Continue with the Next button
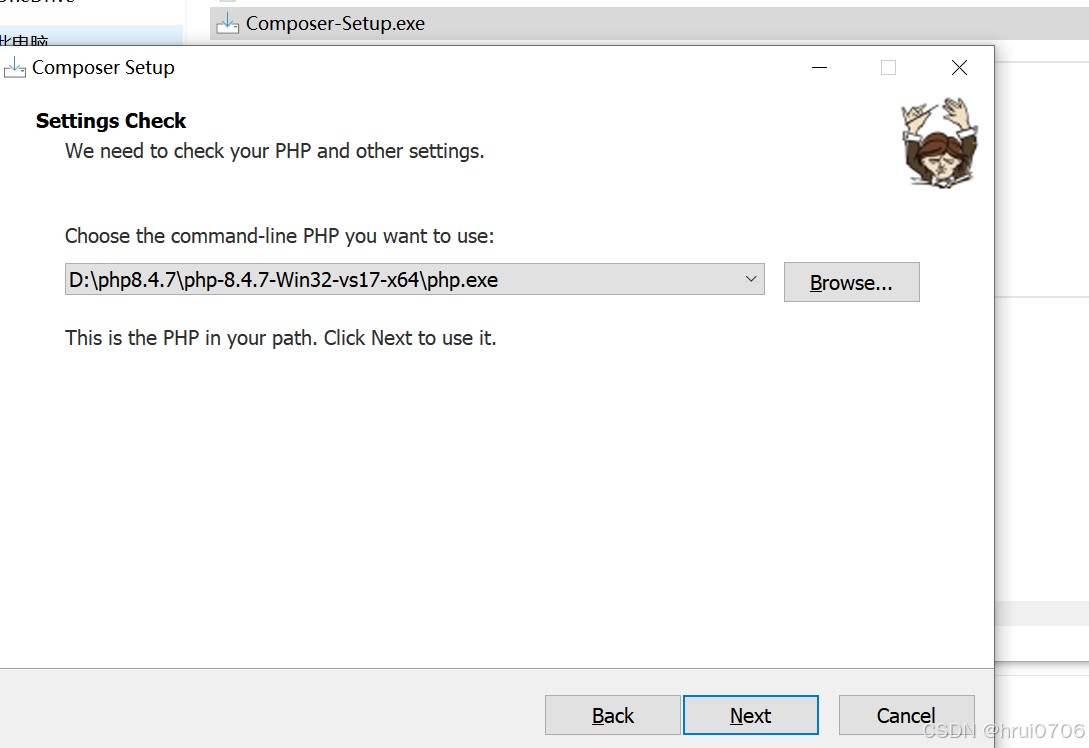This screenshot has height=748, width=1089. click(x=751, y=715)
